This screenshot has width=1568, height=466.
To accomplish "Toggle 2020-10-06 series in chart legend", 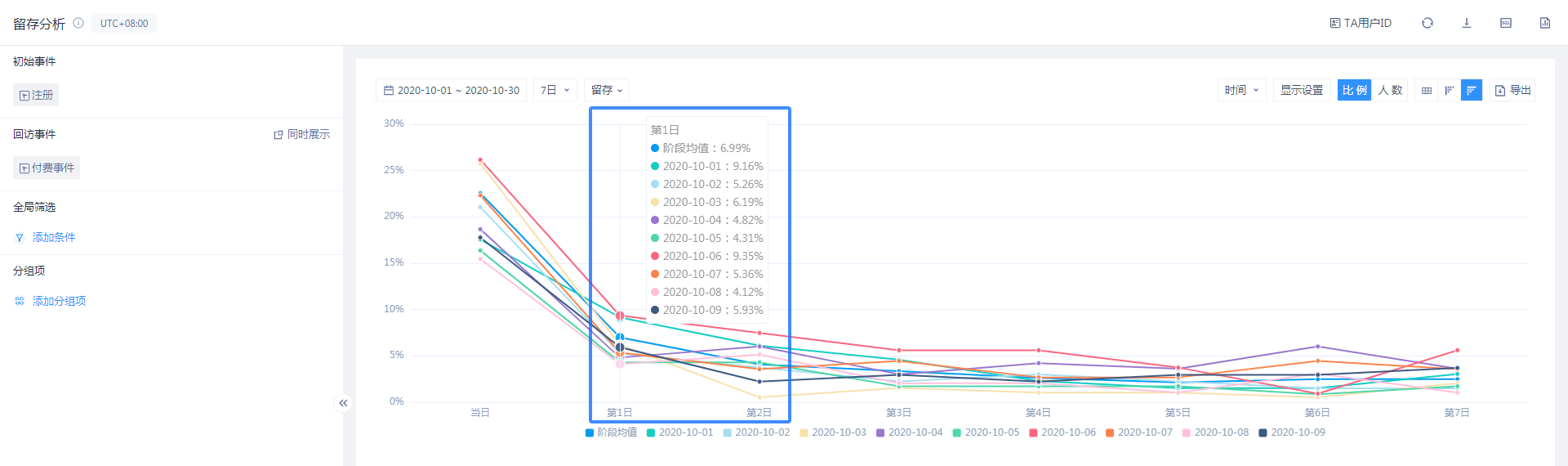I will [1062, 432].
